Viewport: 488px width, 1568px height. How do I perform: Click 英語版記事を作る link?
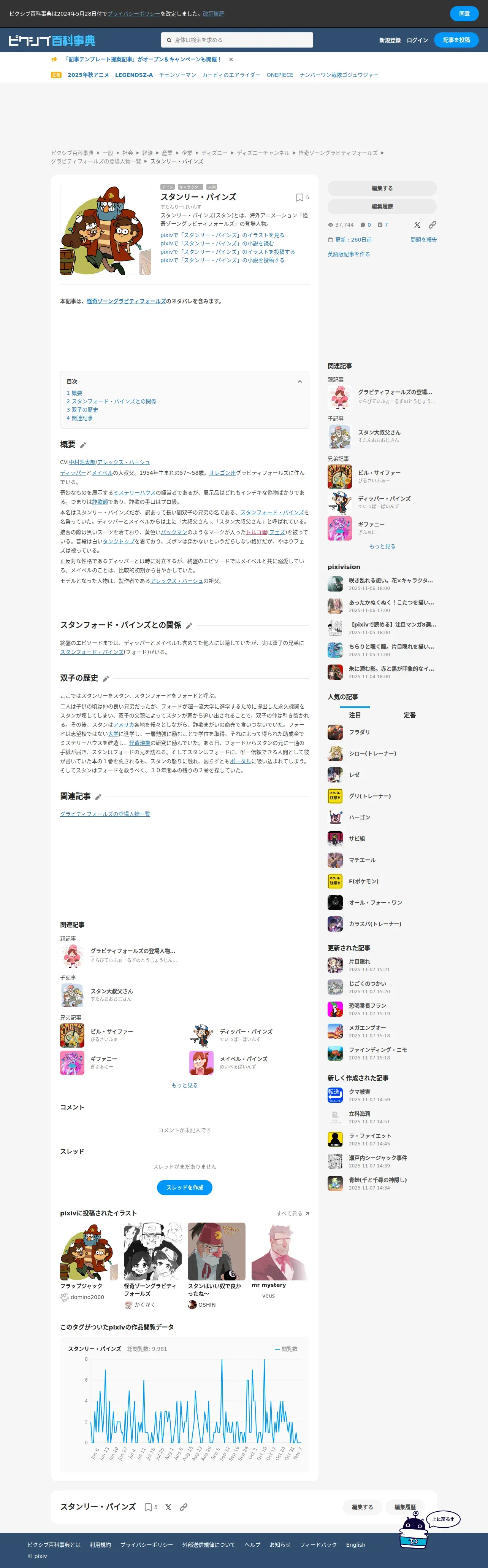349,254
